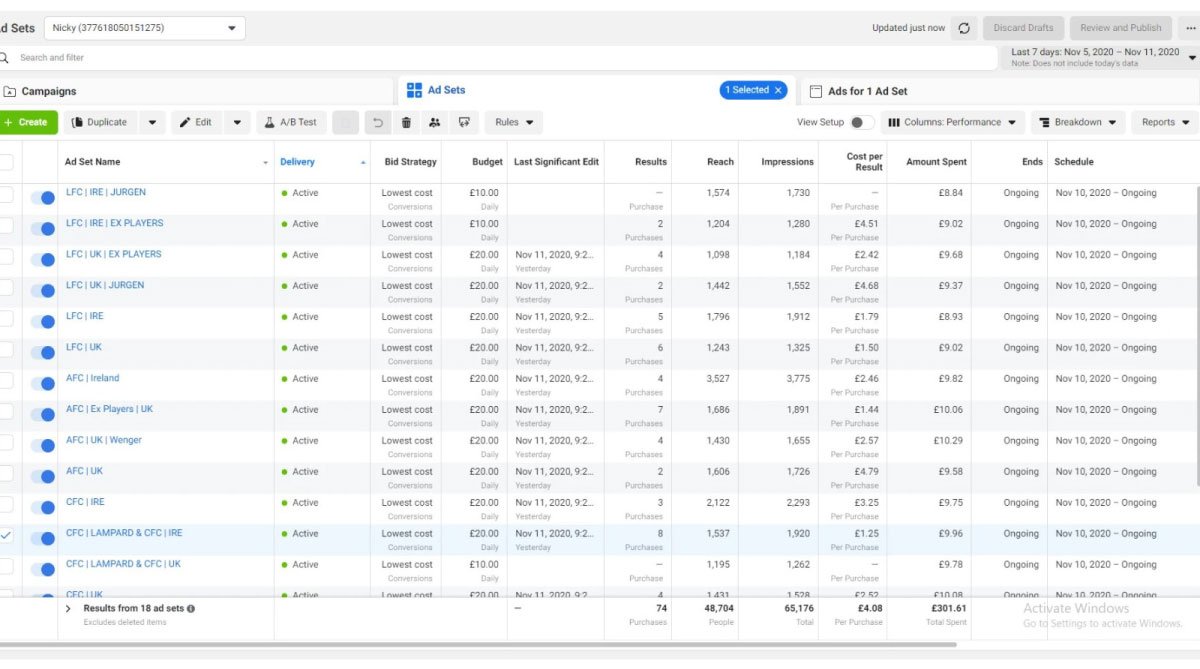Click the trash delete icon
This screenshot has width=1200, height=669.
(x=406, y=123)
